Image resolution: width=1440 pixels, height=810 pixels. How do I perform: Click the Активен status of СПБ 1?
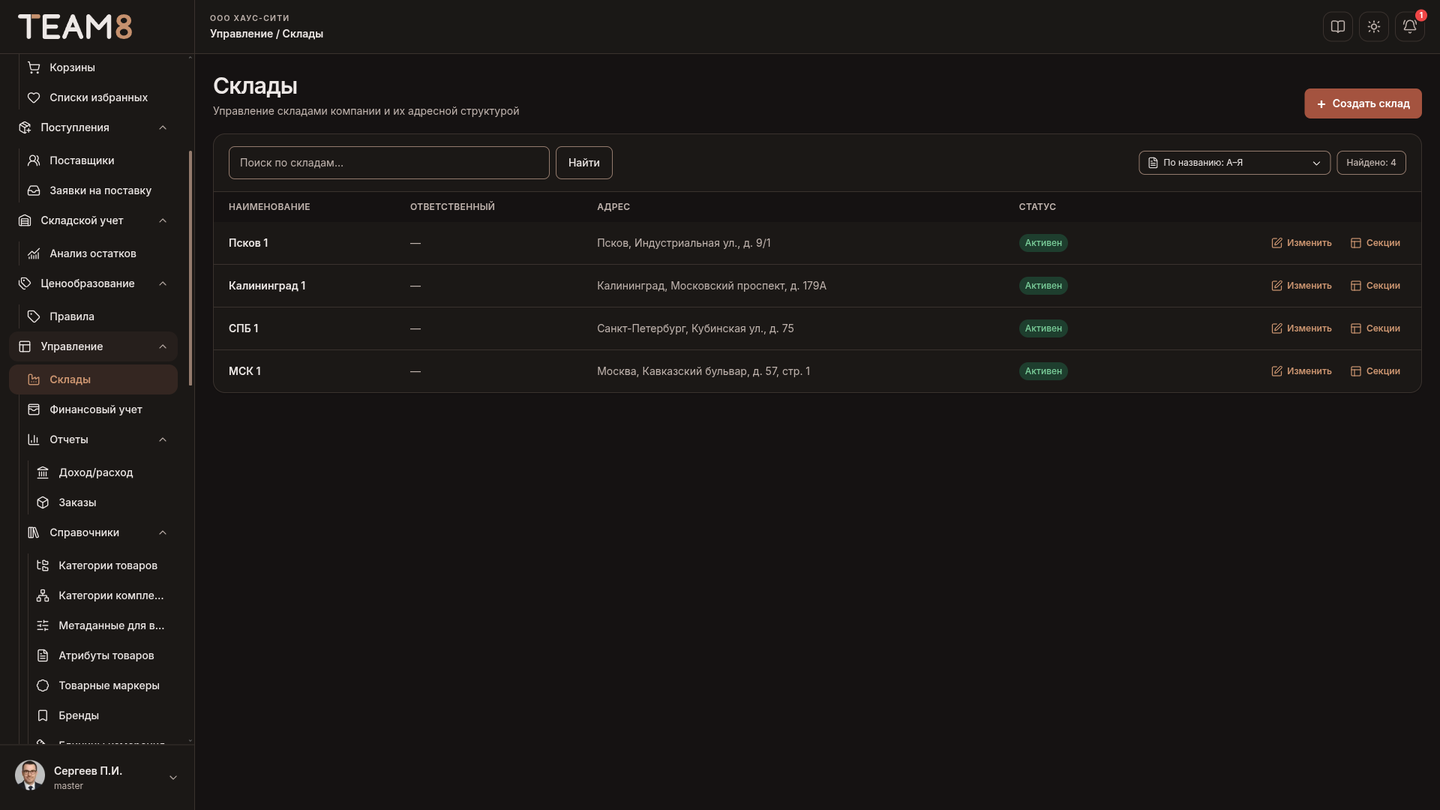tap(1043, 329)
